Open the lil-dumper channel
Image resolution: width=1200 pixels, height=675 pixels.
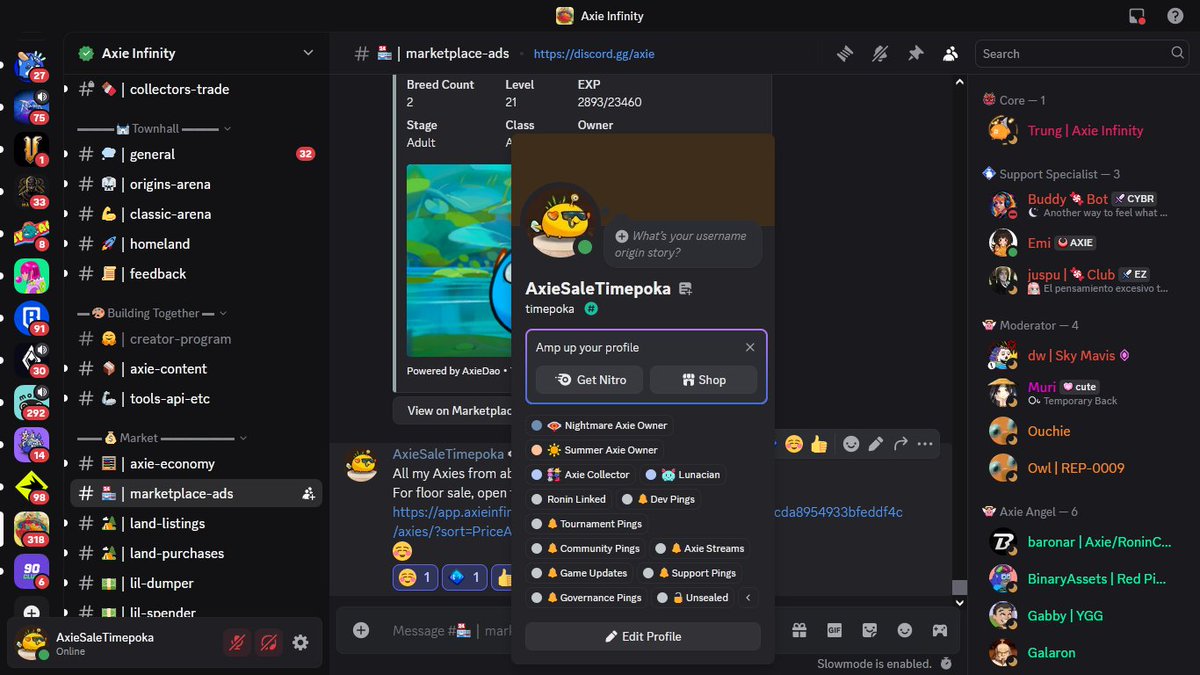(196, 583)
